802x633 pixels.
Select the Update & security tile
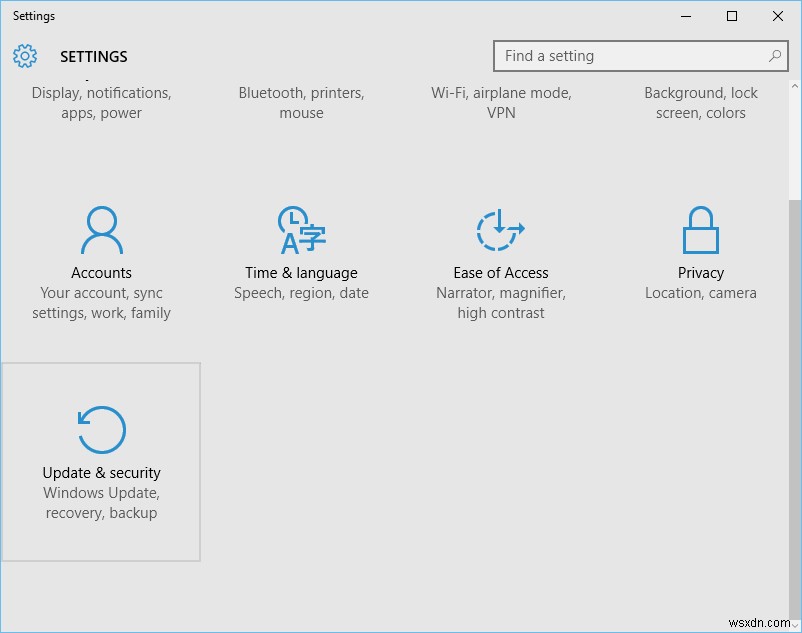pyautogui.click(x=100, y=460)
